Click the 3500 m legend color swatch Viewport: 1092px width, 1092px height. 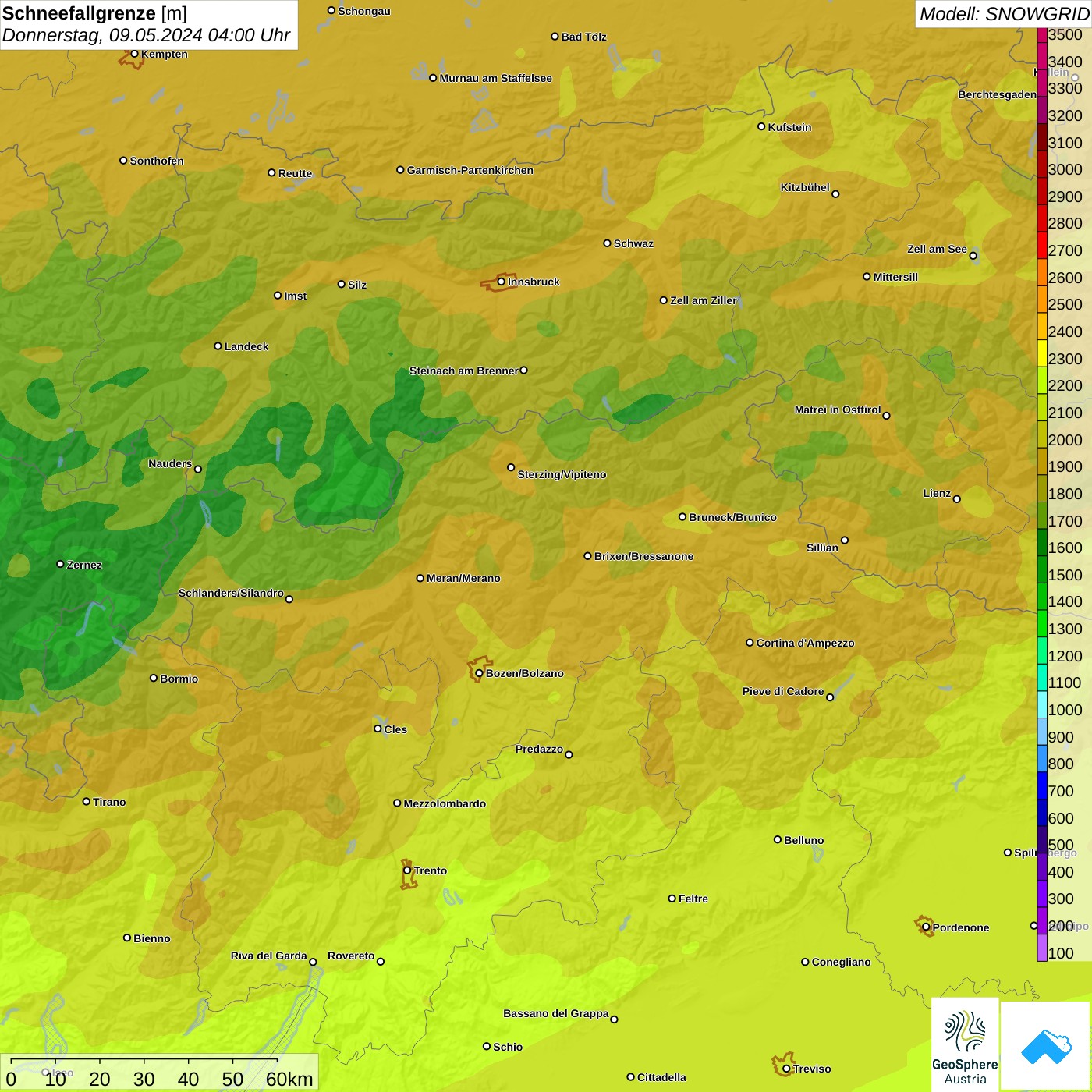pos(1041,34)
